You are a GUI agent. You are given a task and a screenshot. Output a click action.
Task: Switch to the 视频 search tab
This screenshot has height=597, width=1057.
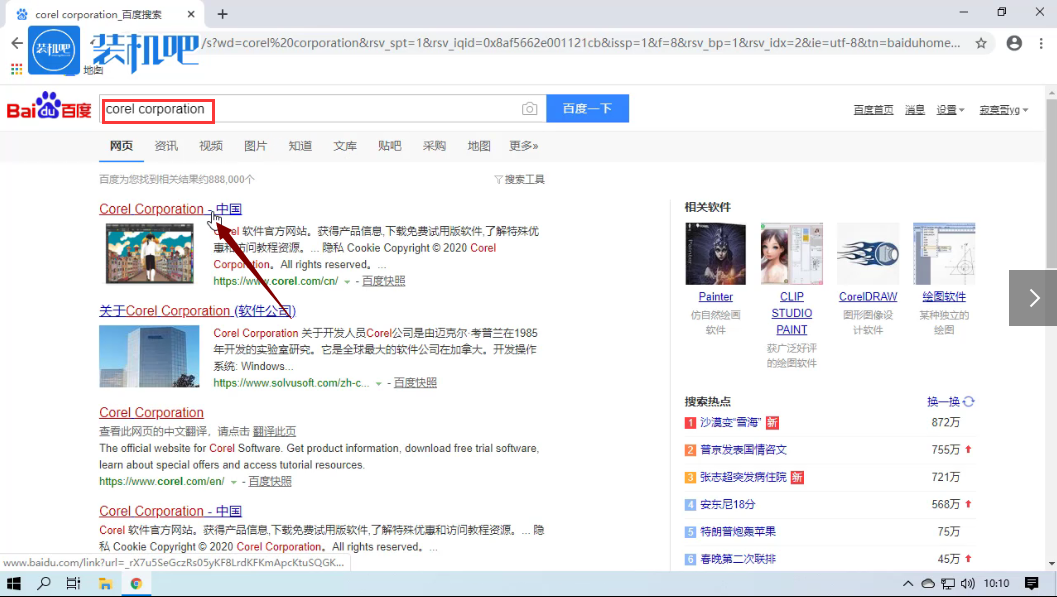(210, 146)
